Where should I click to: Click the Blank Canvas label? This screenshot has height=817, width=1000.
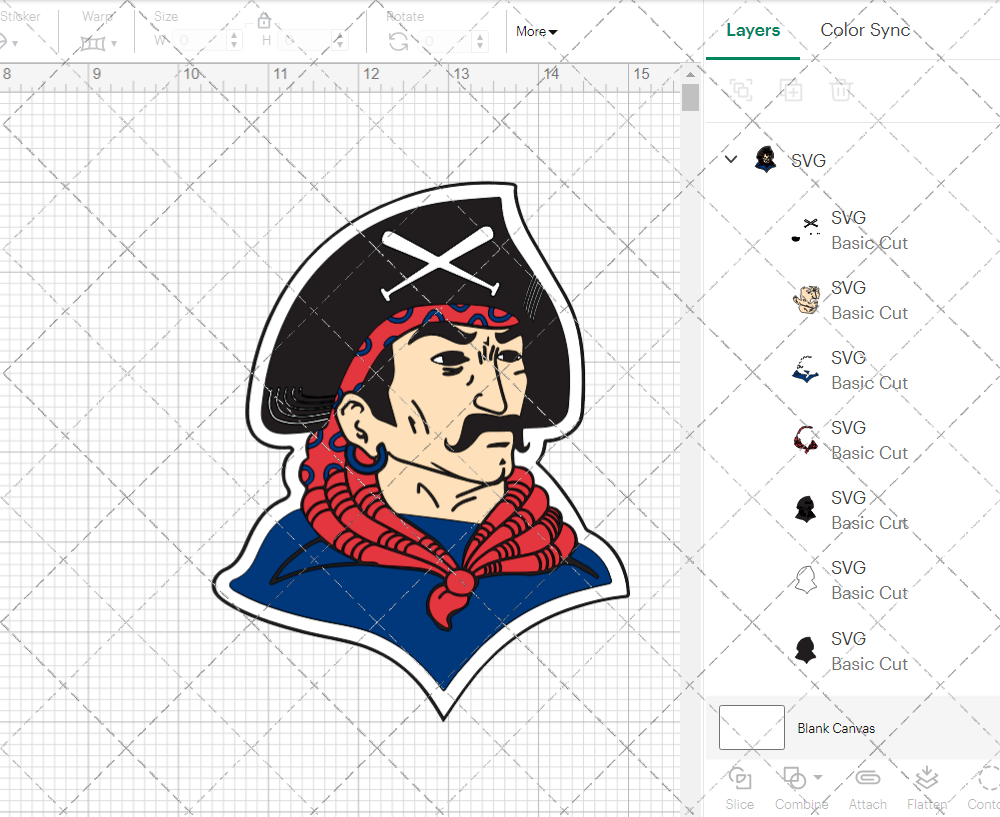835,728
